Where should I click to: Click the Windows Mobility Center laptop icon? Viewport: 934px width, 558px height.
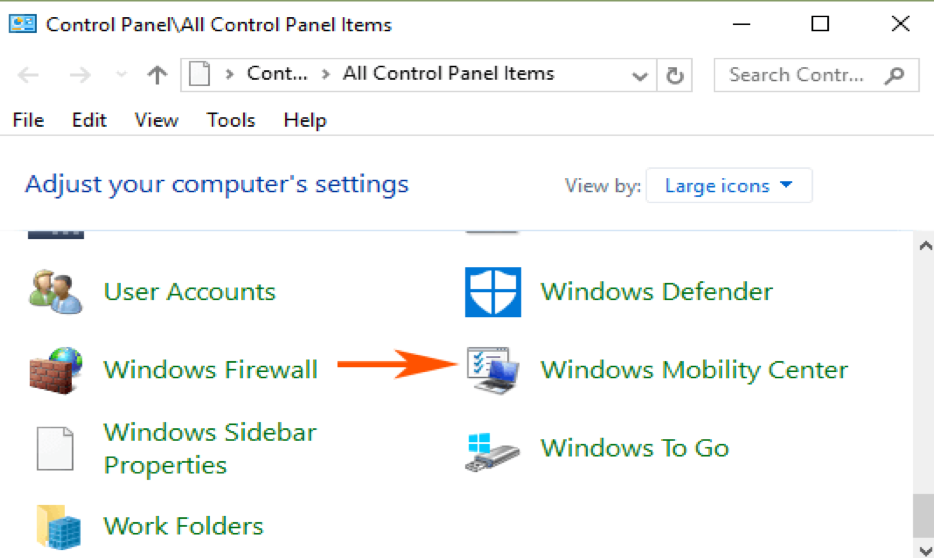493,370
